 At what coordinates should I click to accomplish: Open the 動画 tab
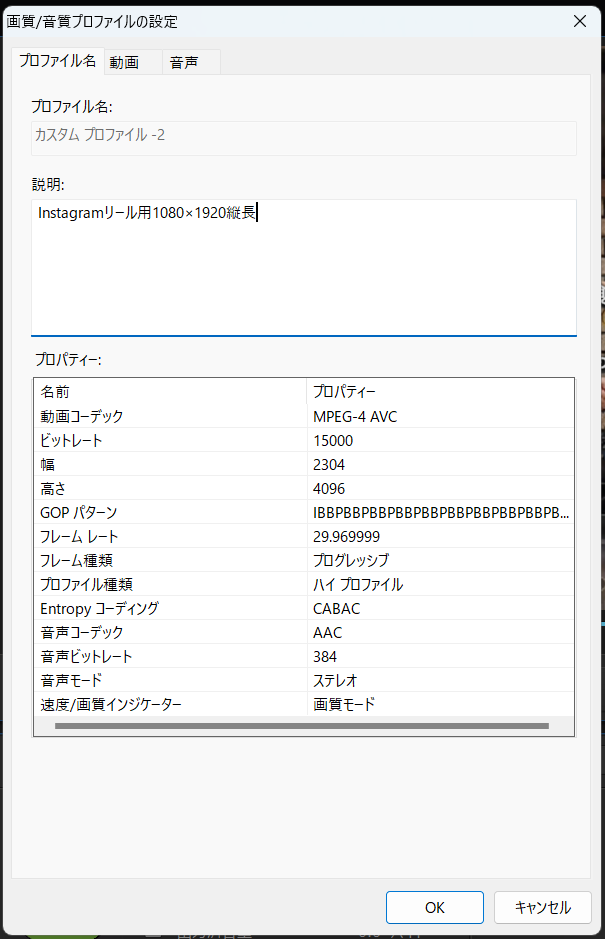[133, 62]
